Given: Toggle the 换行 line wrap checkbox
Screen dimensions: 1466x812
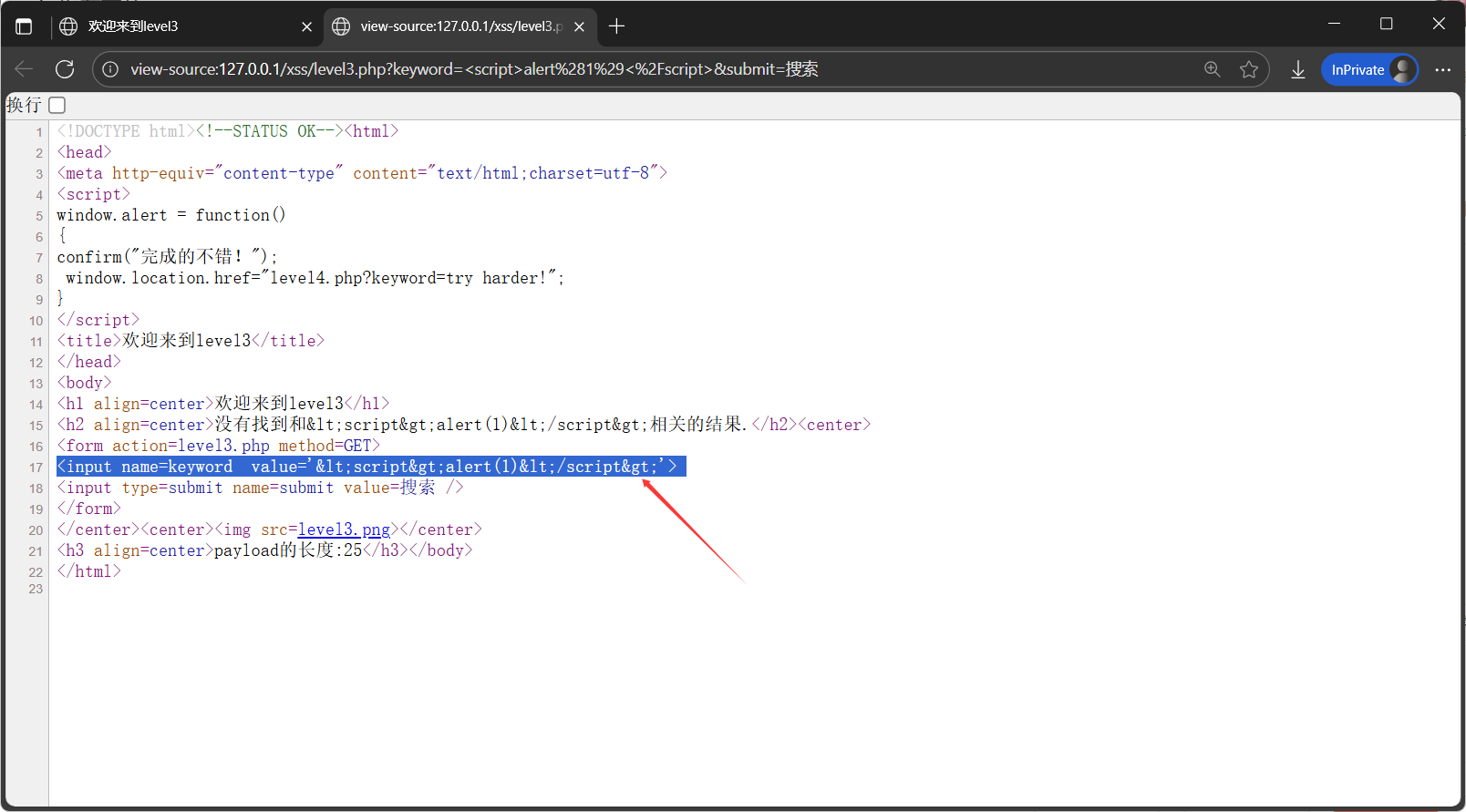Looking at the screenshot, I should 57,105.
